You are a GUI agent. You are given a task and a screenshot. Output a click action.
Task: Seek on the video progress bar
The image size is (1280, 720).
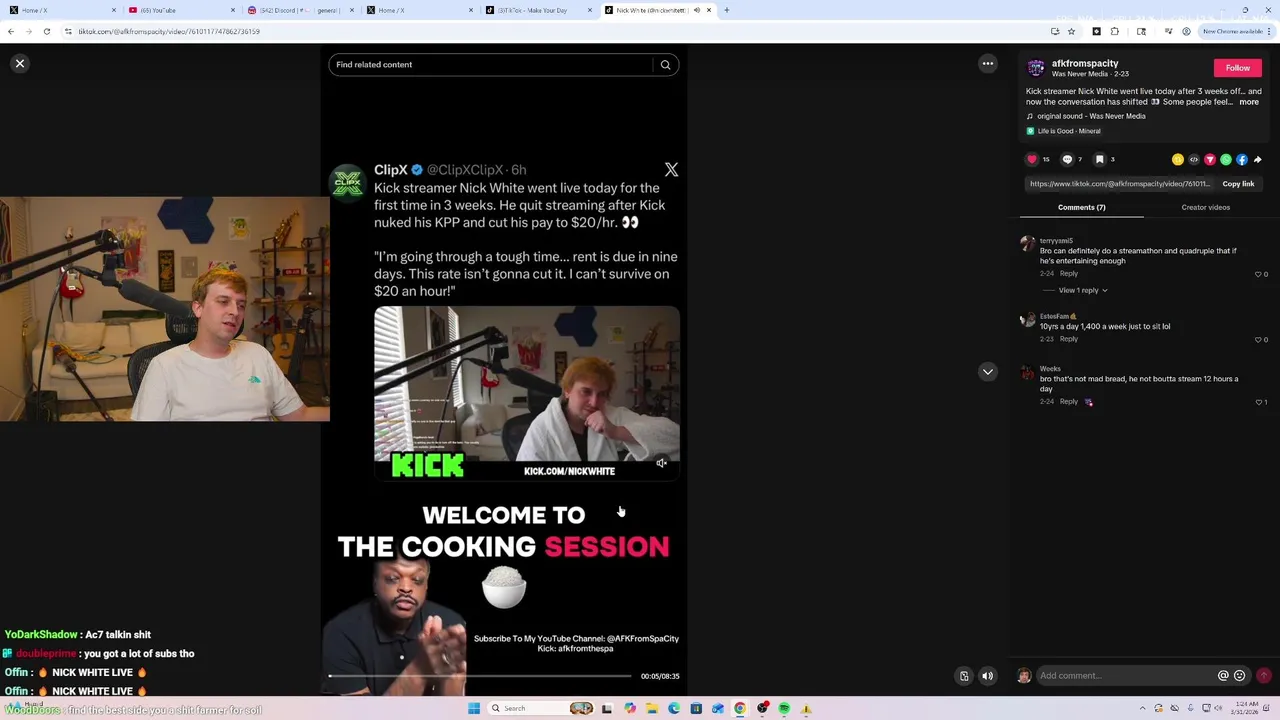tap(480, 676)
